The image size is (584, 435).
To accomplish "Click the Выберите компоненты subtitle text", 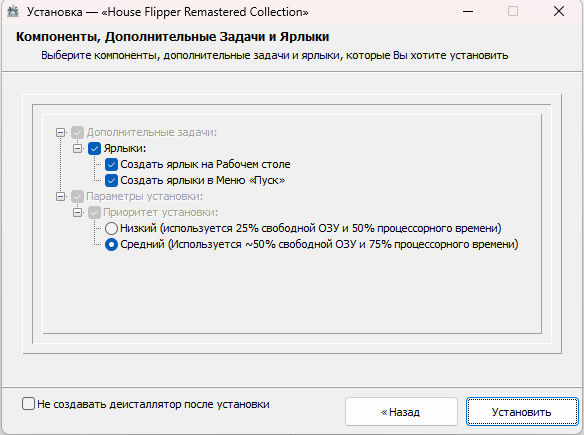I will 274,55.
